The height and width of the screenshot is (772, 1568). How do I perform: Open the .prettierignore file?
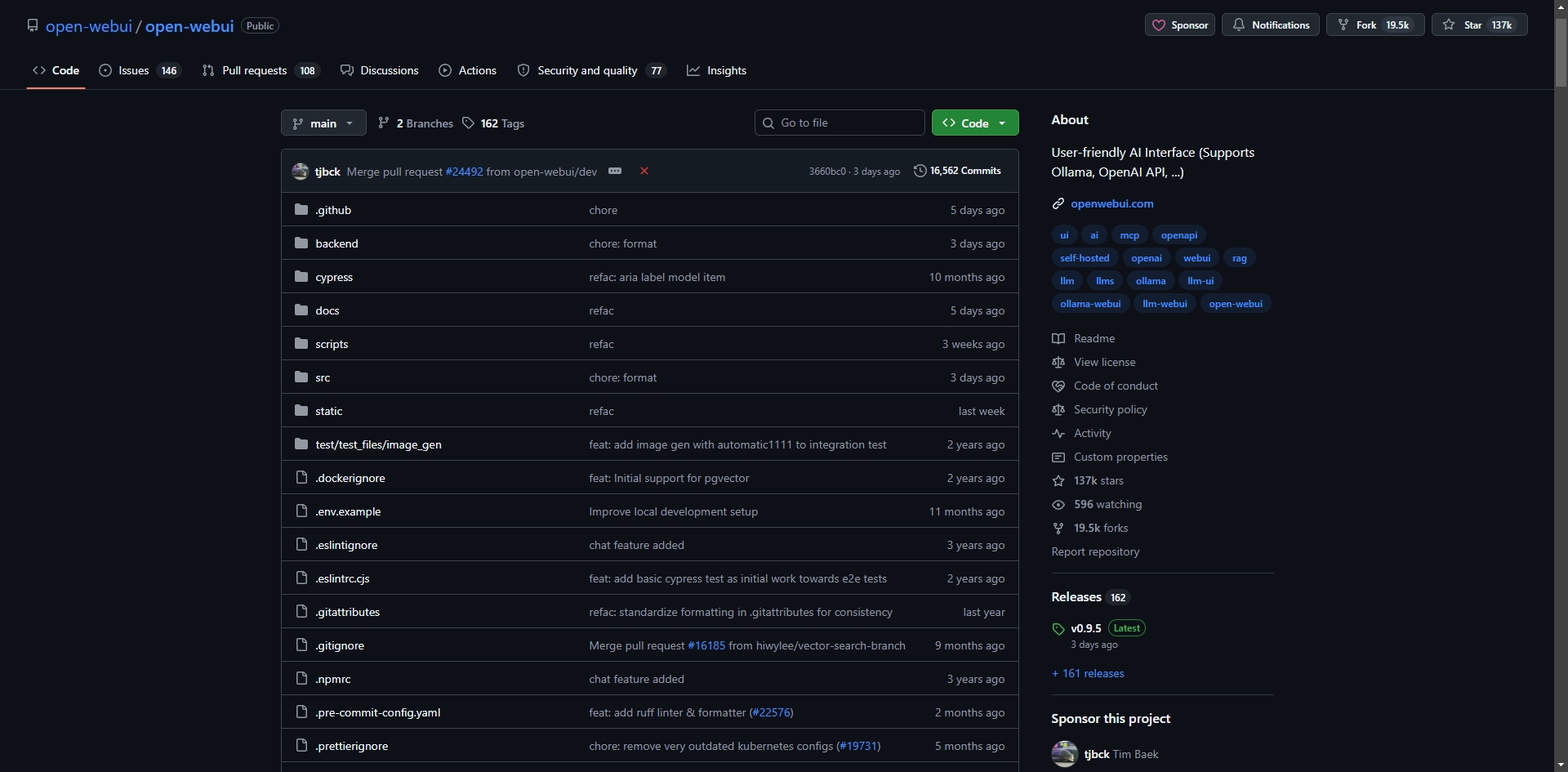pyautogui.click(x=352, y=746)
